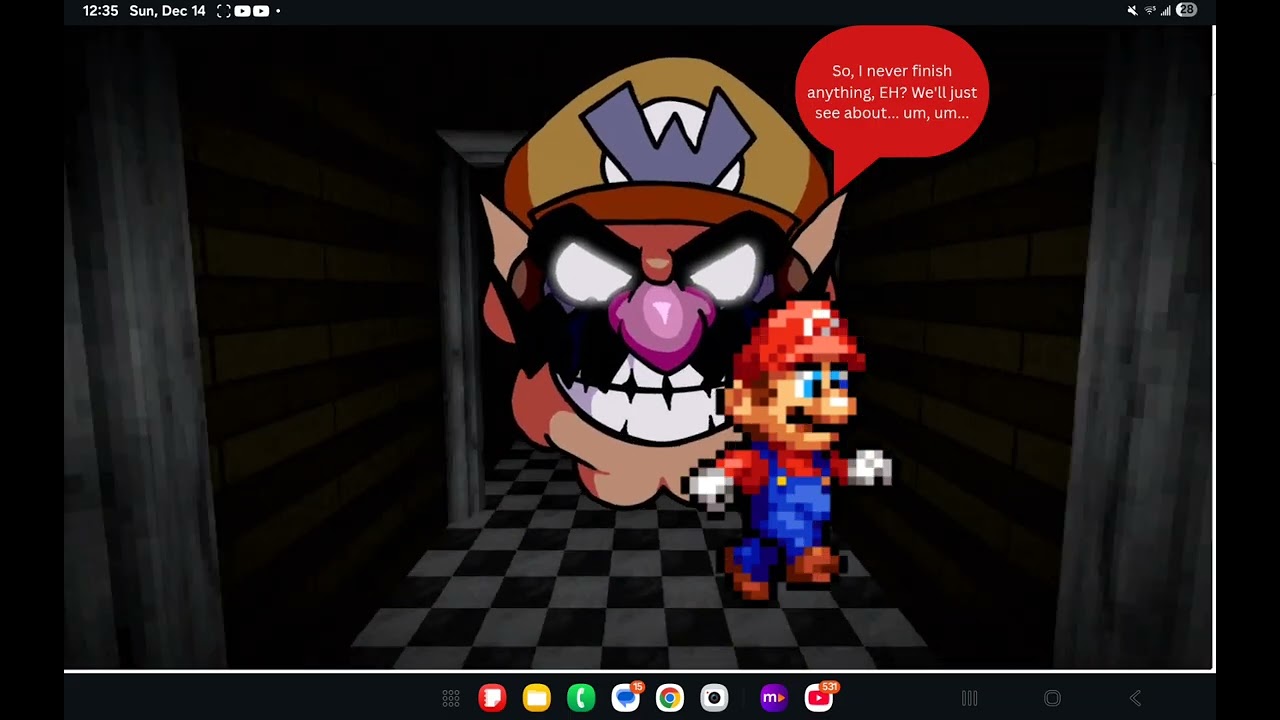This screenshot has height=720, width=1280.
Task: Tap first YouTube notification icon in status bar
Action: pyautogui.click(x=242, y=11)
